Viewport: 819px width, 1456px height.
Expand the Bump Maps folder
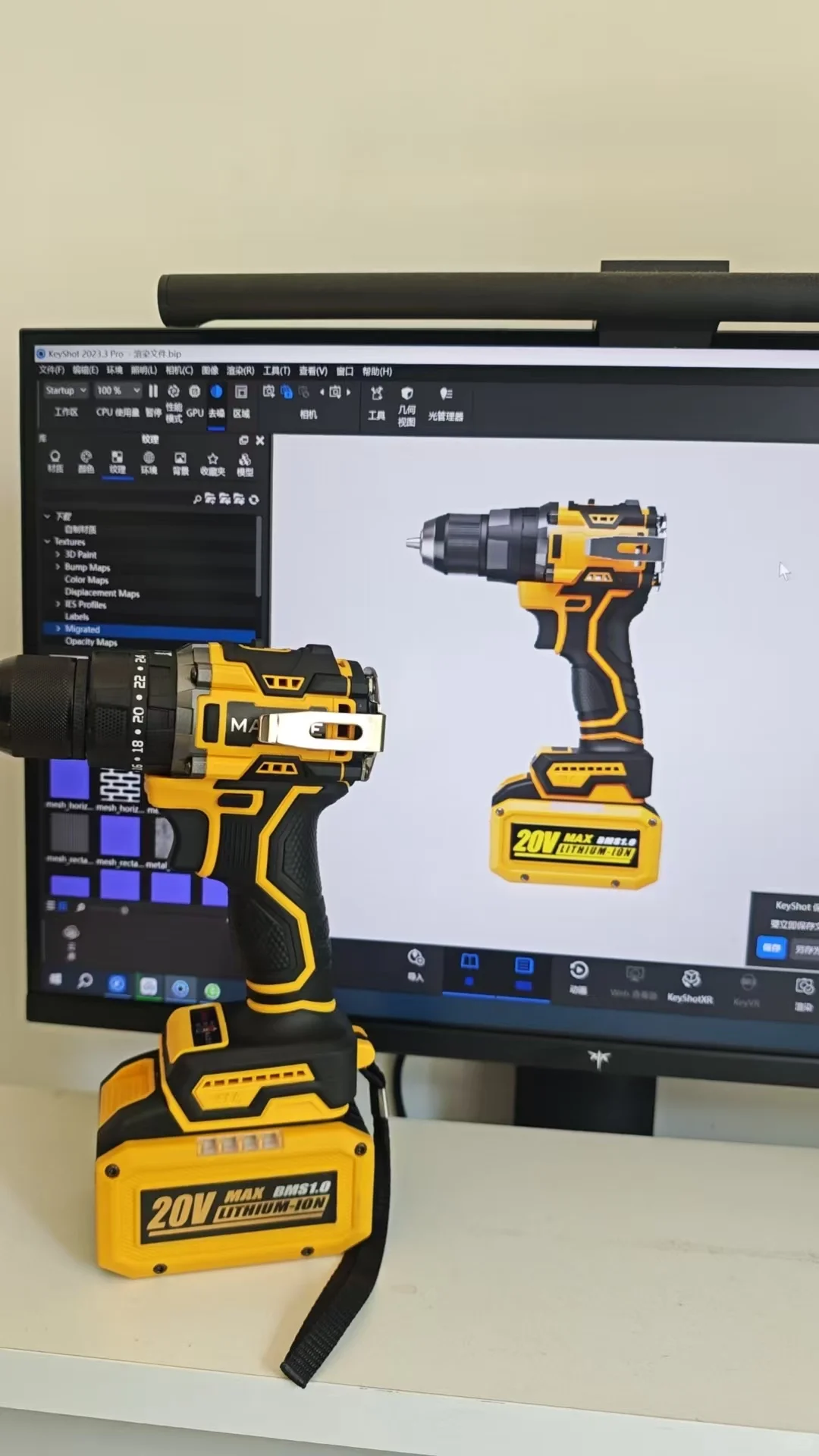tap(58, 566)
